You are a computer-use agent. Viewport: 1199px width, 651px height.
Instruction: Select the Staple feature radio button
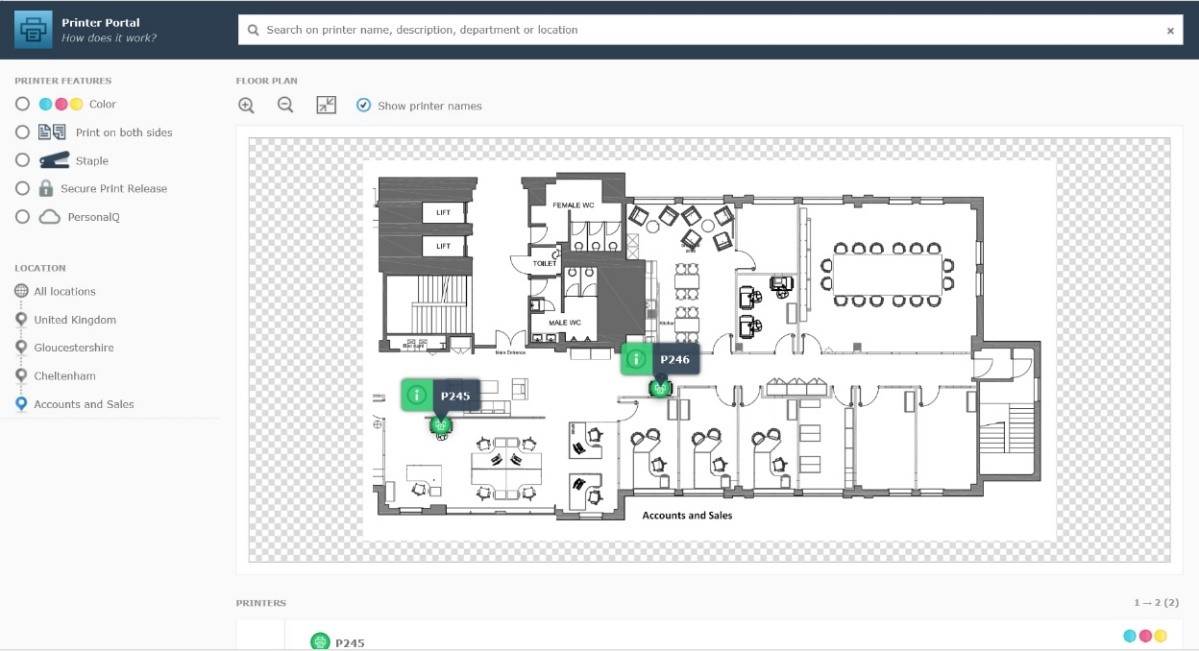click(21, 159)
